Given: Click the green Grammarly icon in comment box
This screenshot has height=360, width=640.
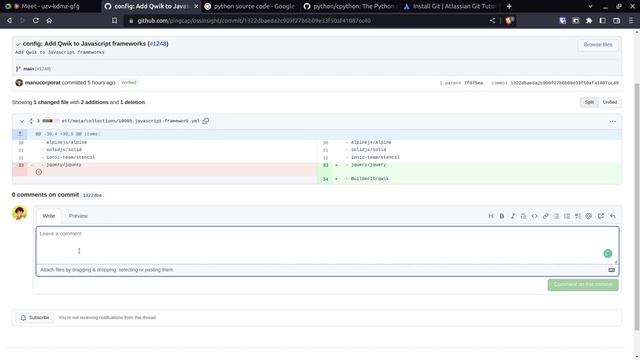Looking at the screenshot, I should [x=607, y=253].
